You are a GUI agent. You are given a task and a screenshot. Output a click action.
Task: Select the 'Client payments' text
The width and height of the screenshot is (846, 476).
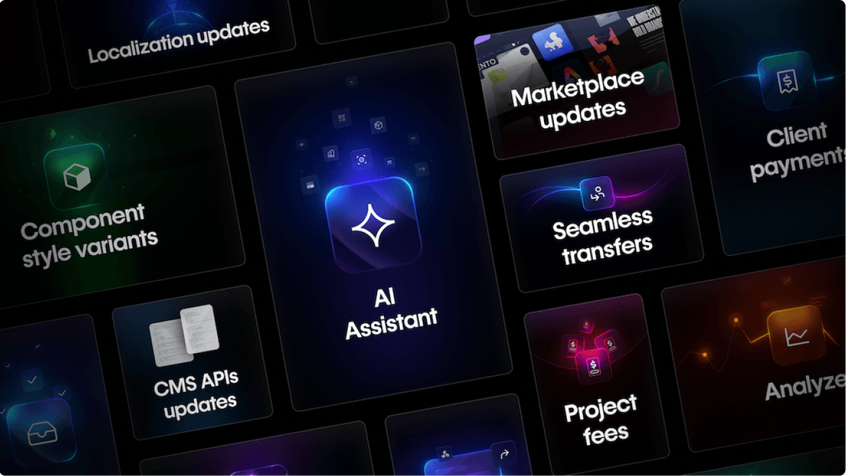click(798, 151)
